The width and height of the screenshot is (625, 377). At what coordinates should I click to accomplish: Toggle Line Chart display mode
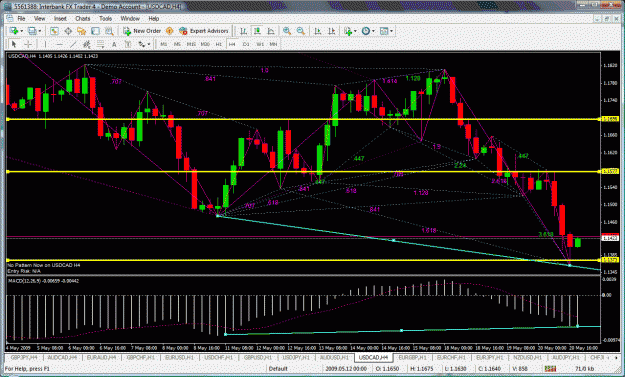point(271,31)
